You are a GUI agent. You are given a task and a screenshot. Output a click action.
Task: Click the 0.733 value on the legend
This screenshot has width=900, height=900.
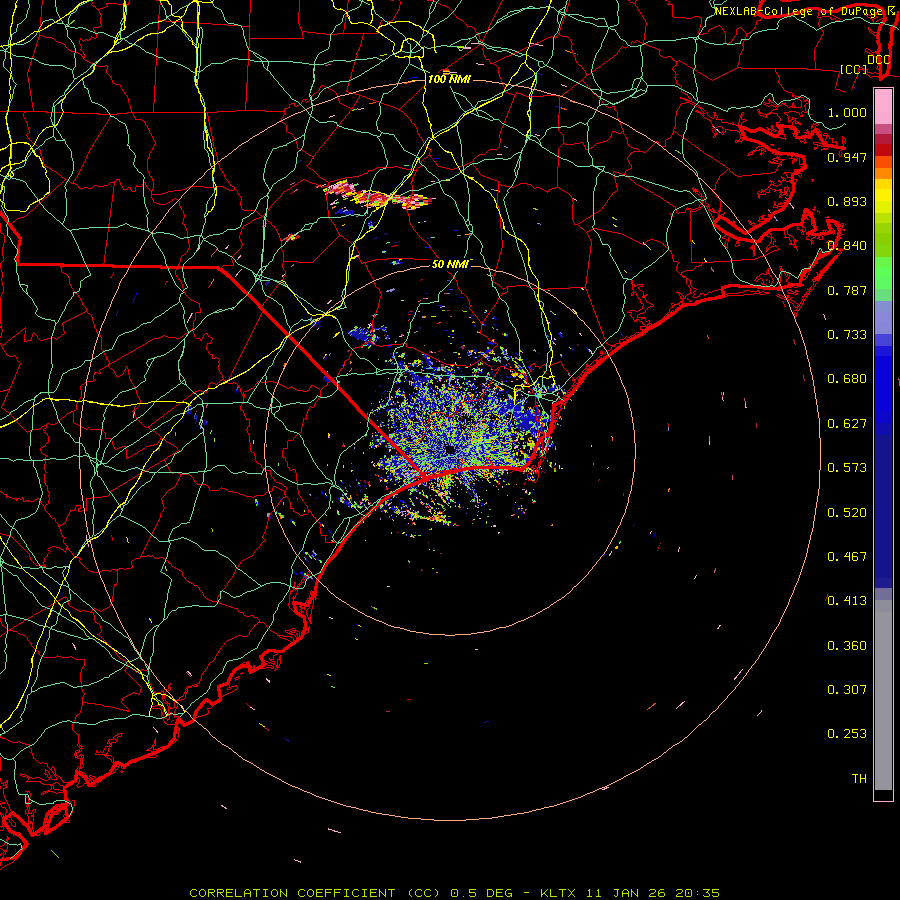click(847, 335)
